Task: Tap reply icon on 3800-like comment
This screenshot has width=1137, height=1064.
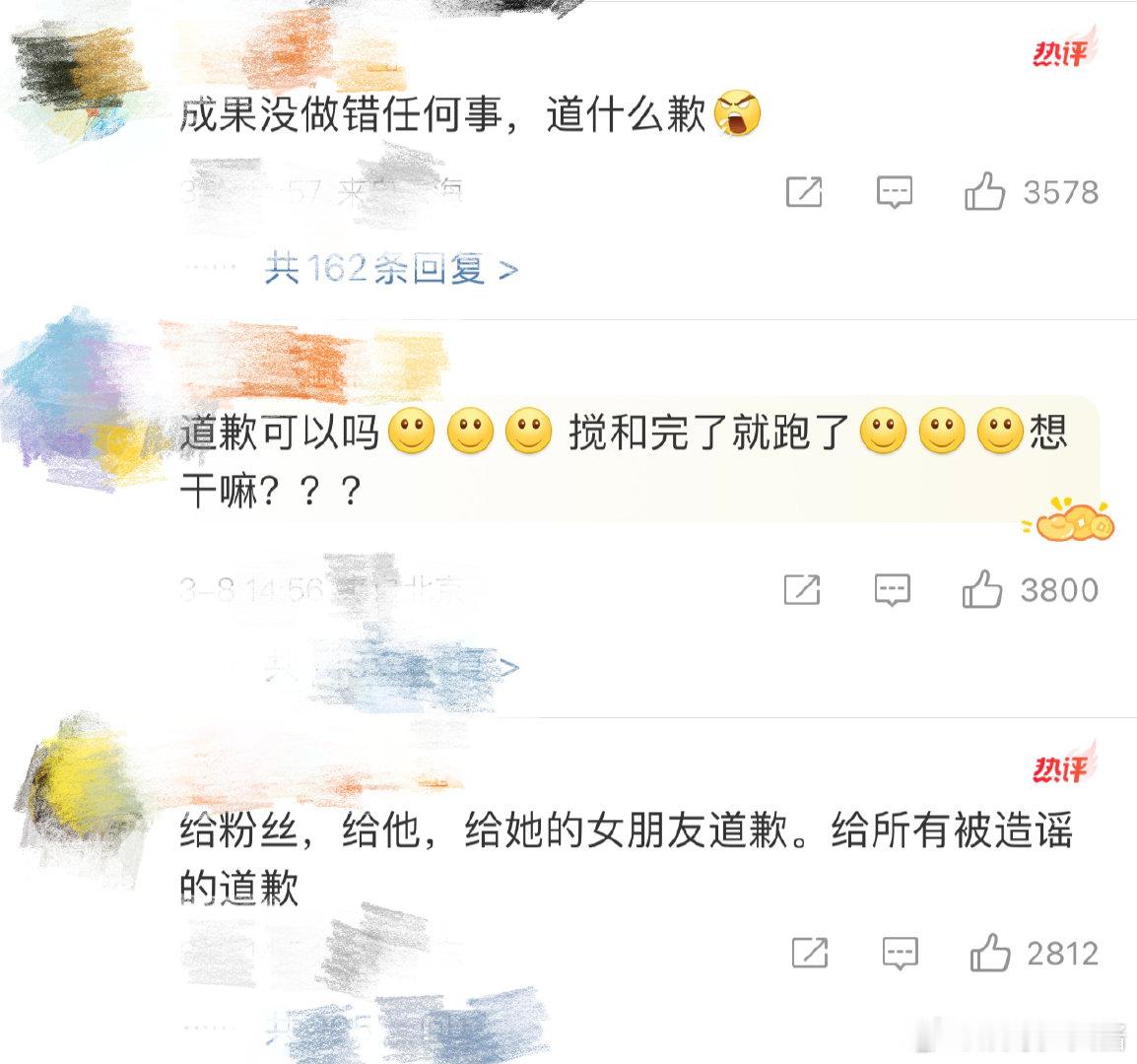Action: coord(892,590)
